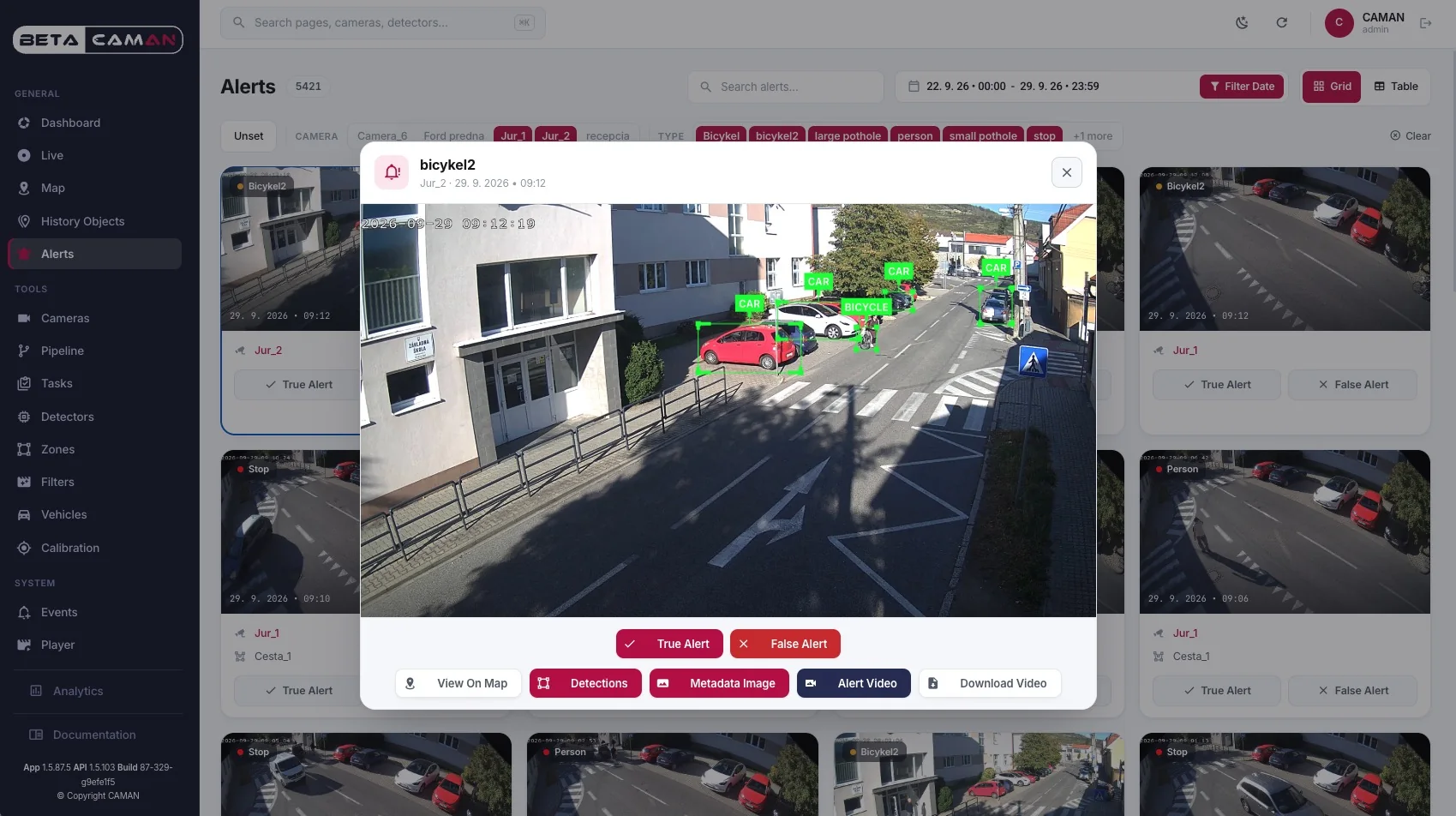Click the Analytics sidebar icon
The width and height of the screenshot is (1456, 816).
pos(36,691)
